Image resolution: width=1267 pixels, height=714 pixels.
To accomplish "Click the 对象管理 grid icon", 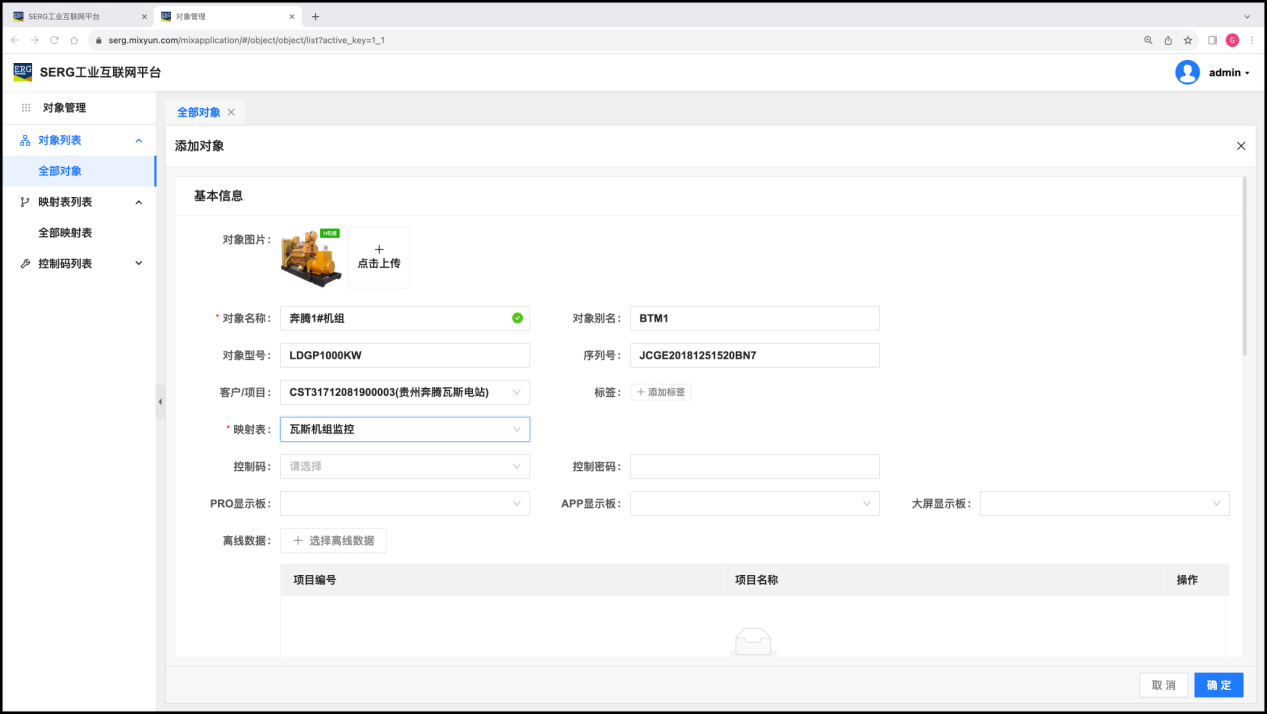I will (x=26, y=108).
